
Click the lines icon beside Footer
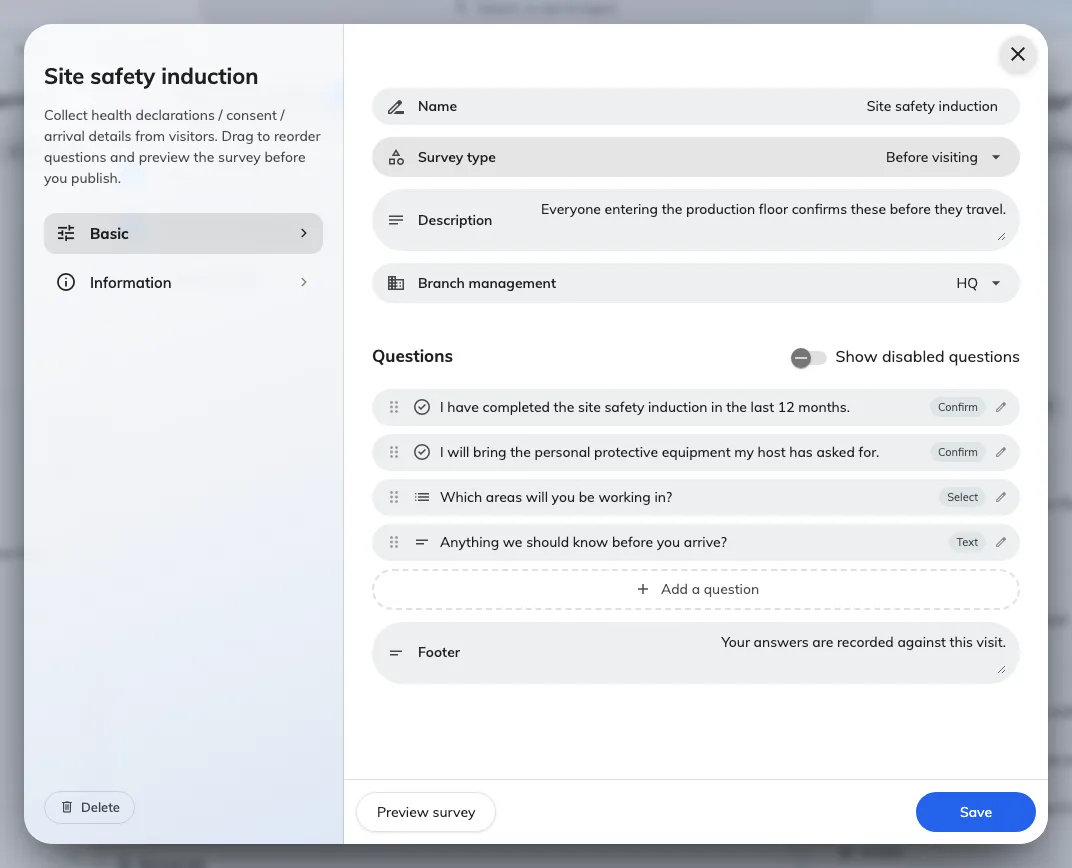(x=396, y=653)
